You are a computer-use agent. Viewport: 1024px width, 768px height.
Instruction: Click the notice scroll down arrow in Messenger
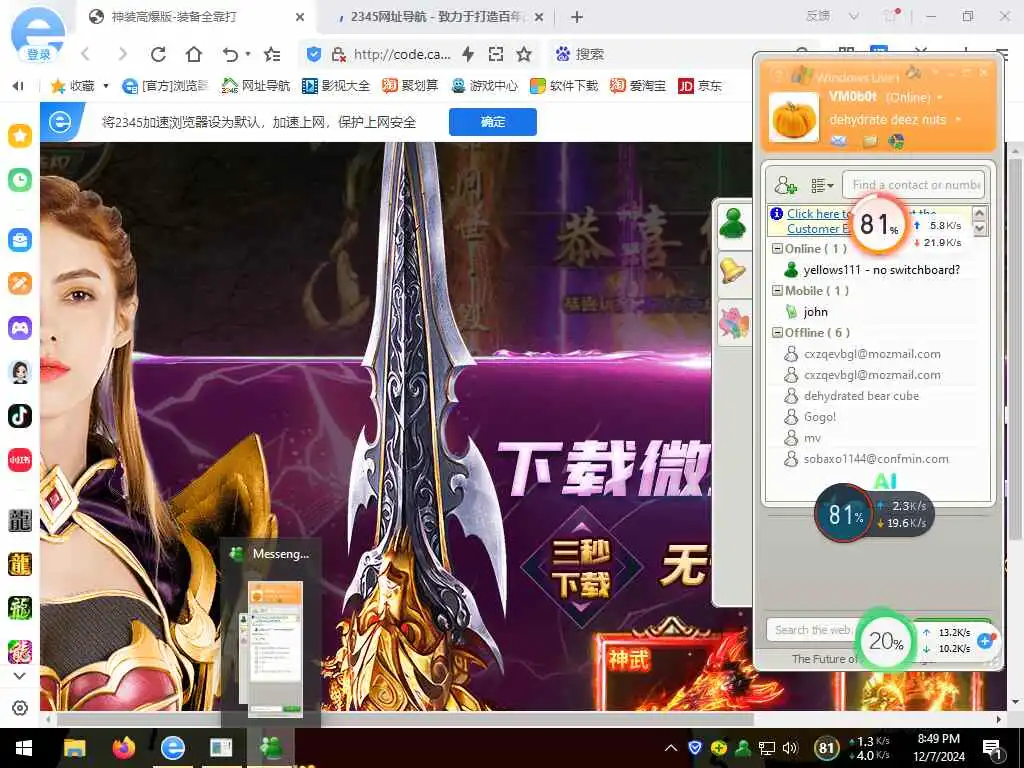click(x=979, y=229)
